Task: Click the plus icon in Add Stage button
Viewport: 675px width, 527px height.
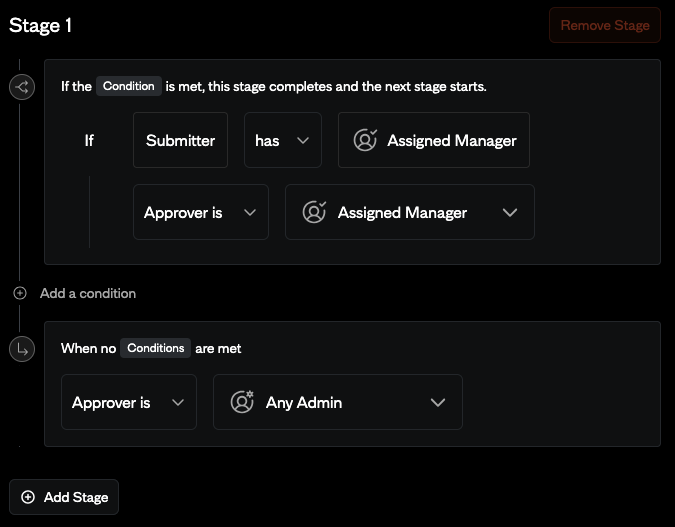Action: [28, 497]
